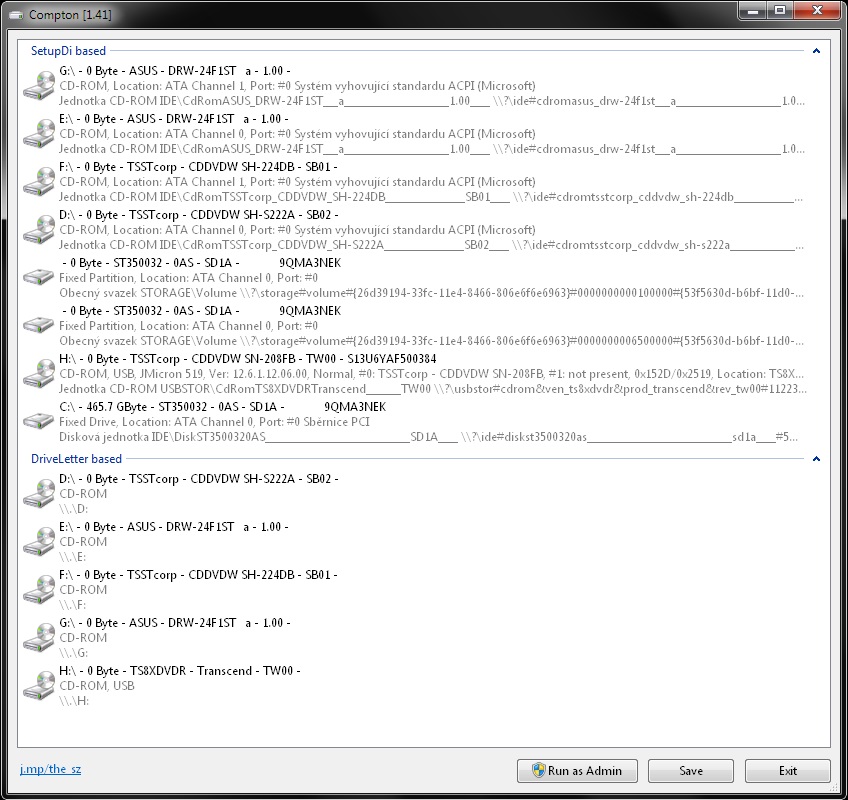Select H:\ TSSTcorp SN-208FB S13U6YAF500384 title

pyautogui.click(x=248, y=359)
